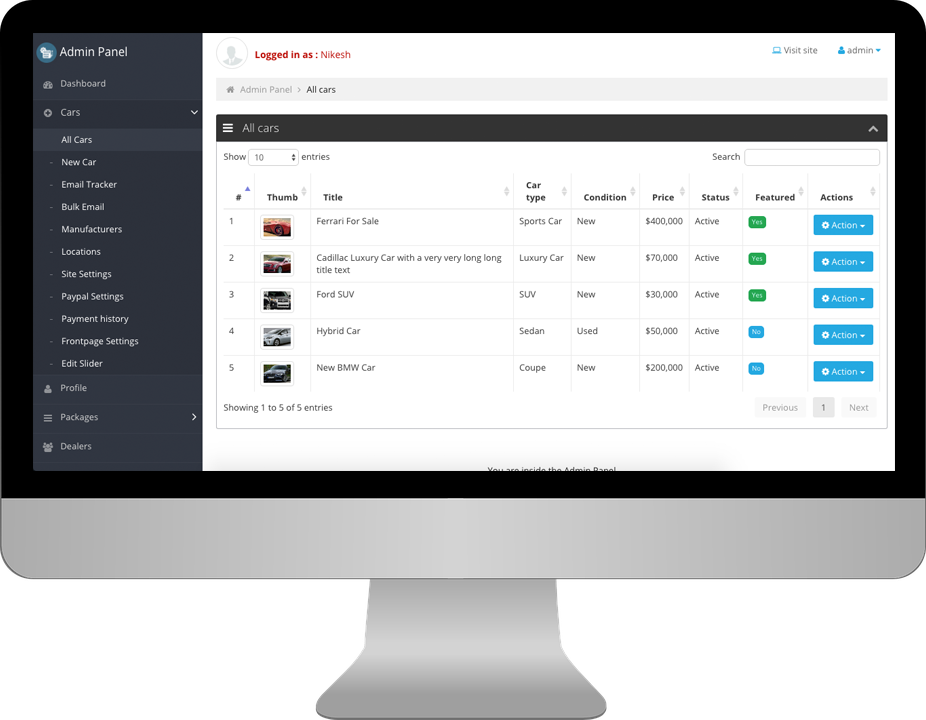Click the Visit site link

pos(795,50)
